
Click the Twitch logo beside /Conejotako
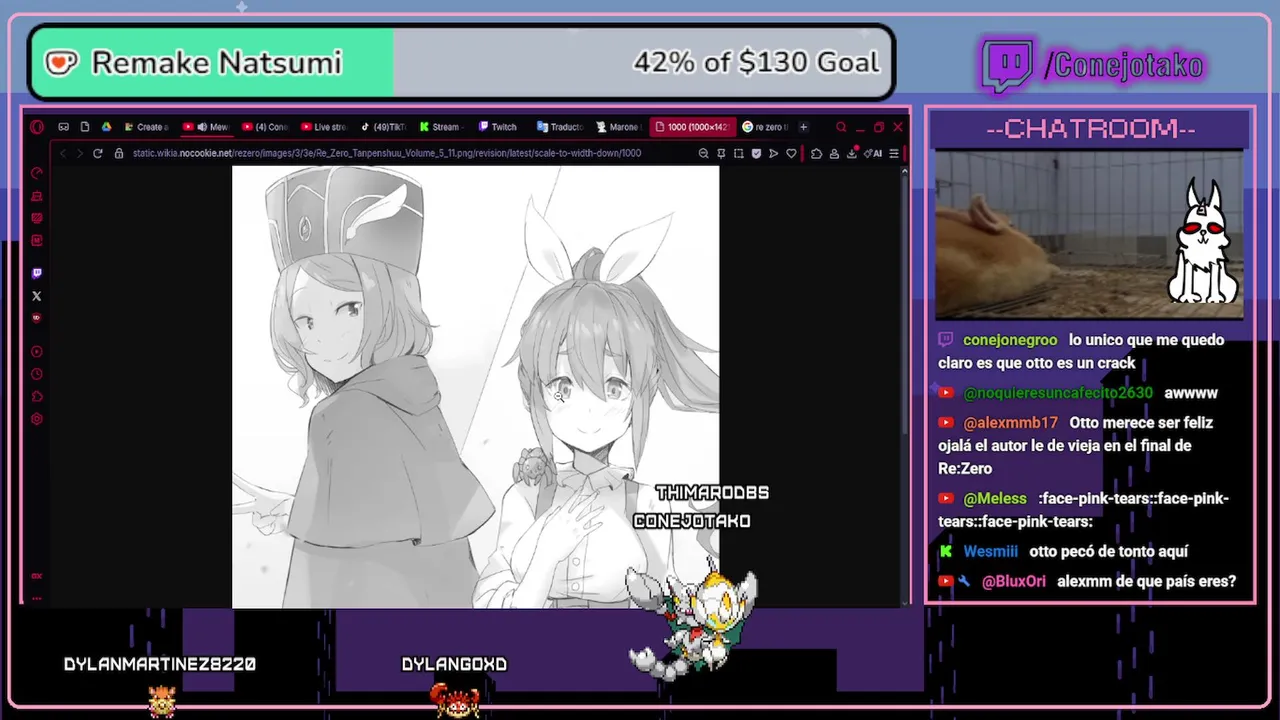(1007, 66)
